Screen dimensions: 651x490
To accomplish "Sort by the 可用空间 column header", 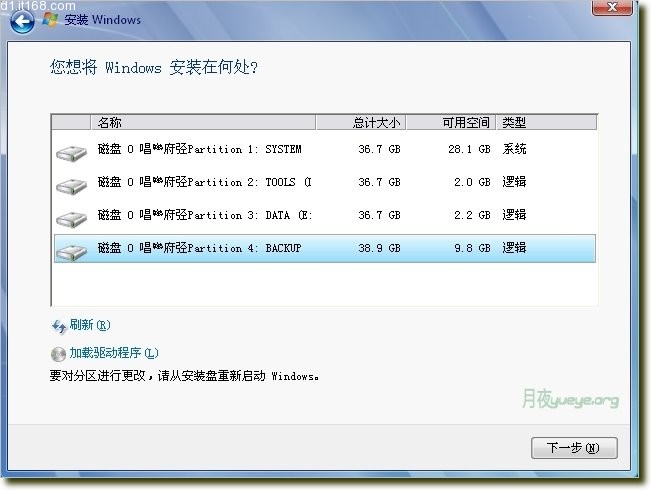I will [451, 122].
